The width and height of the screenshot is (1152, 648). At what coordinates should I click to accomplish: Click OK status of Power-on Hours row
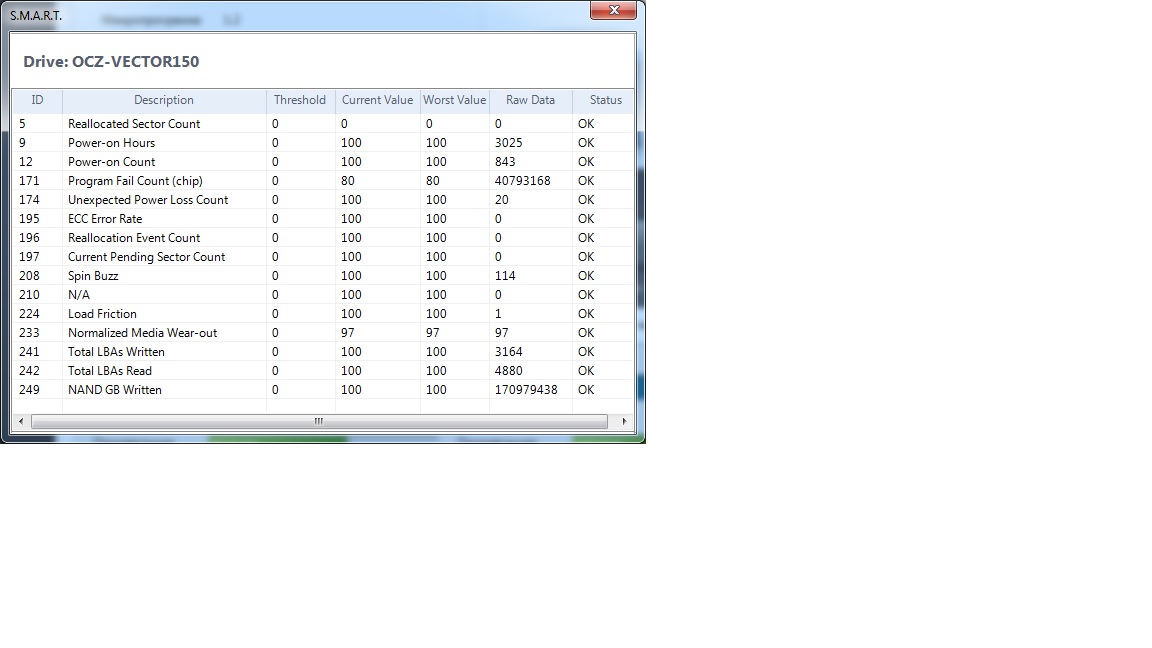[x=586, y=143]
